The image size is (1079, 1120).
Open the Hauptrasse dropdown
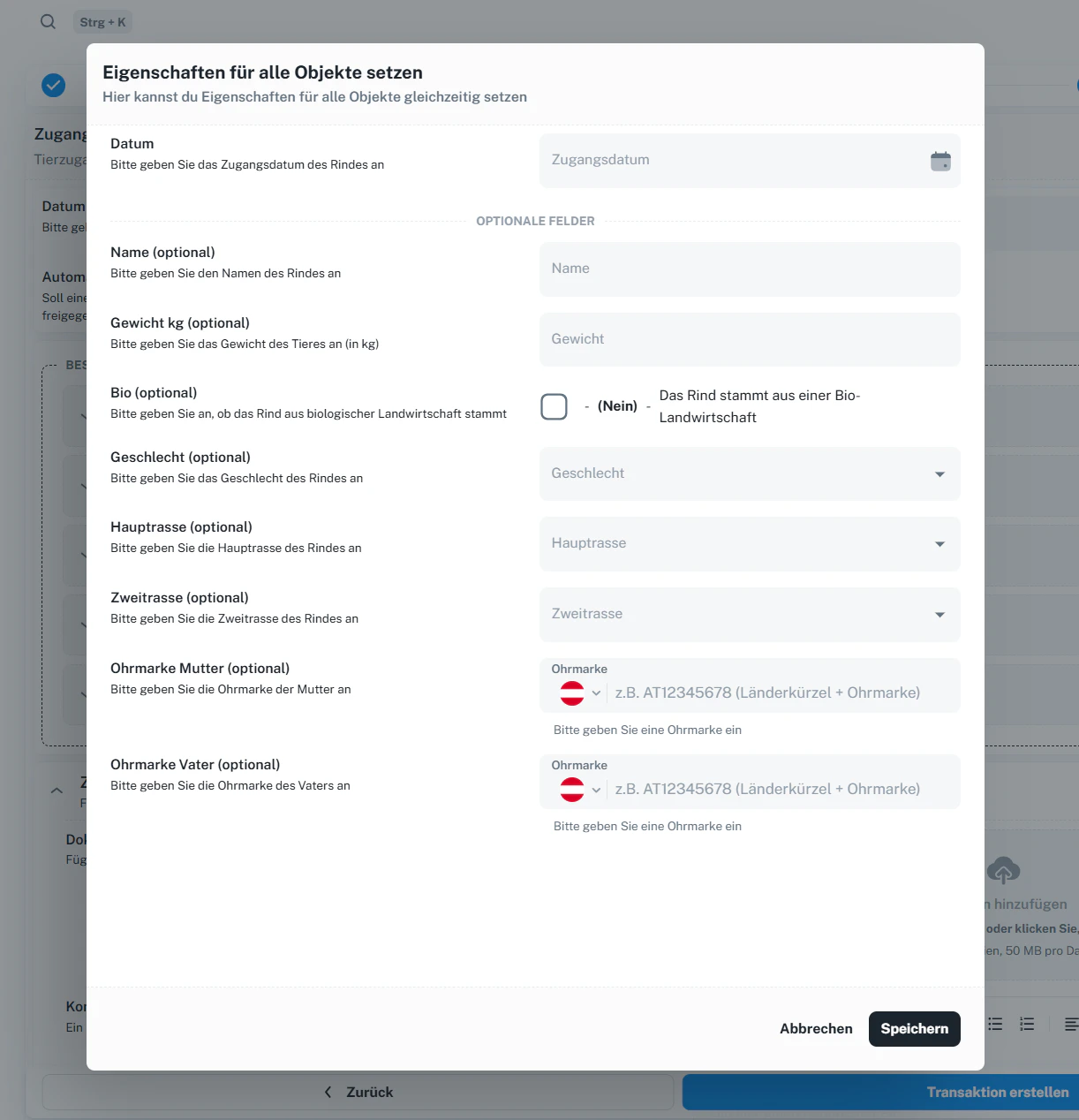tap(750, 543)
